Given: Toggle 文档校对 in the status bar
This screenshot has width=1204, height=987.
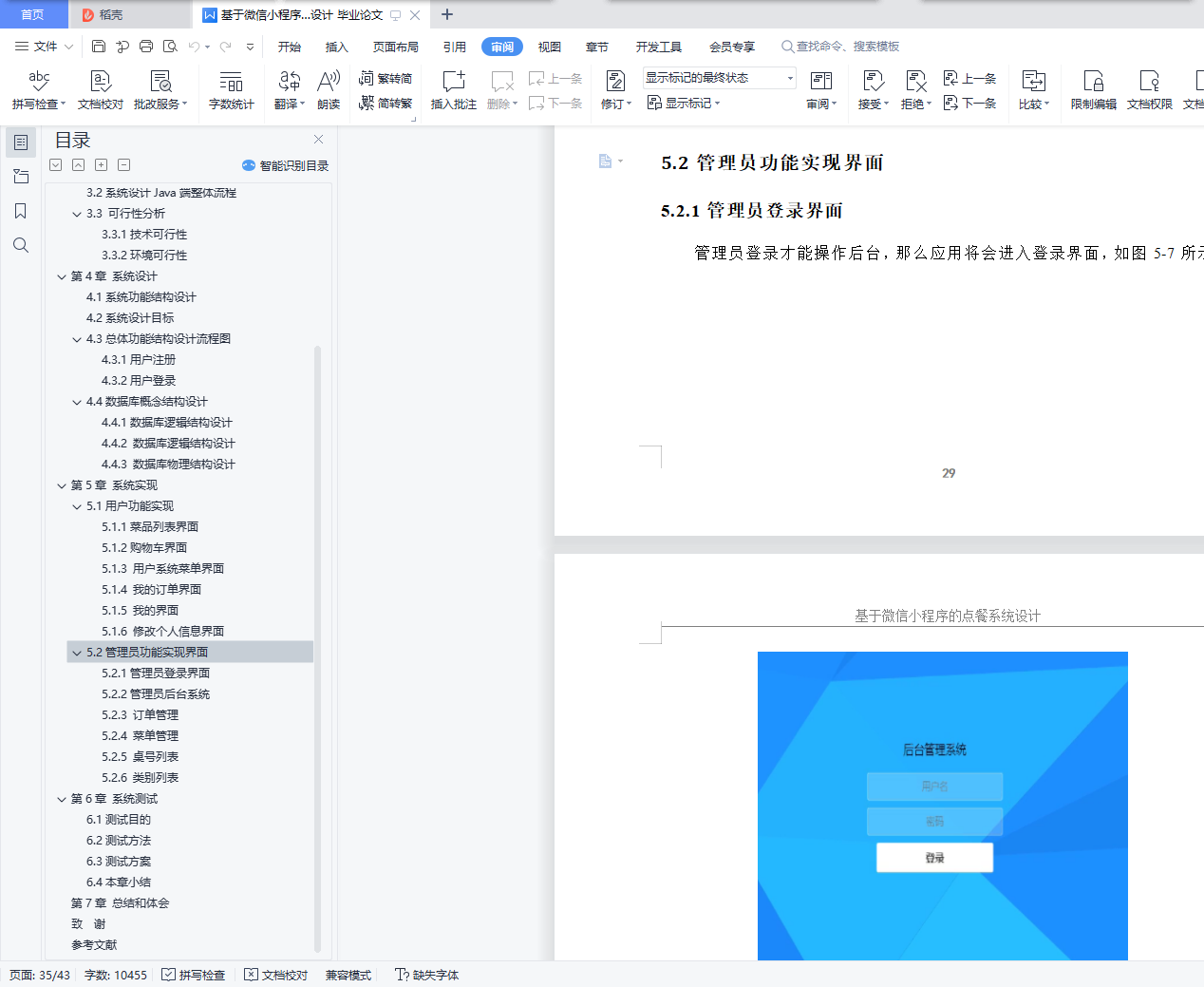Looking at the screenshot, I should pos(275,975).
